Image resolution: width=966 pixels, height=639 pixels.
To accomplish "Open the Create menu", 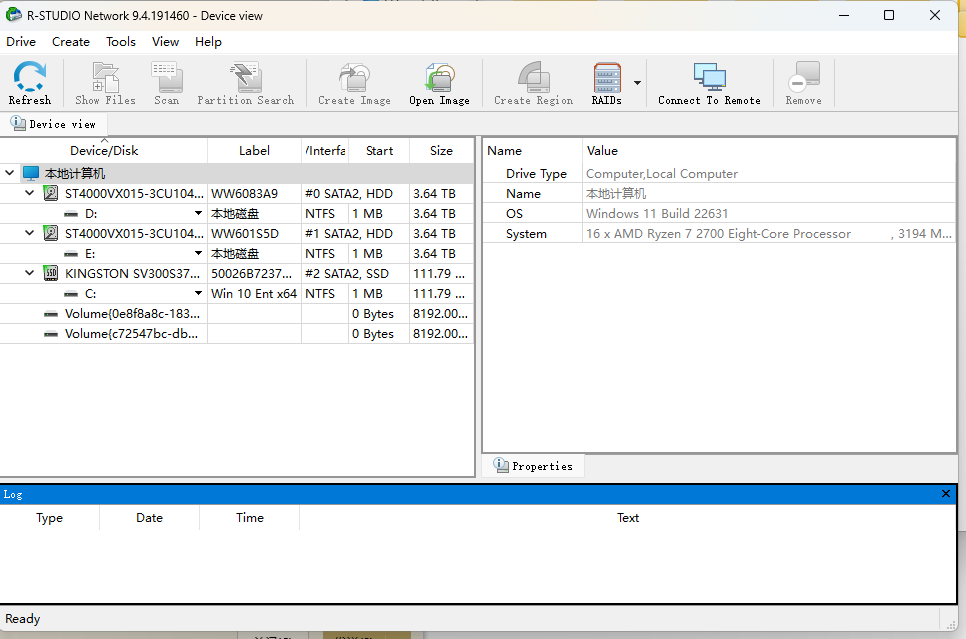I will 71,41.
